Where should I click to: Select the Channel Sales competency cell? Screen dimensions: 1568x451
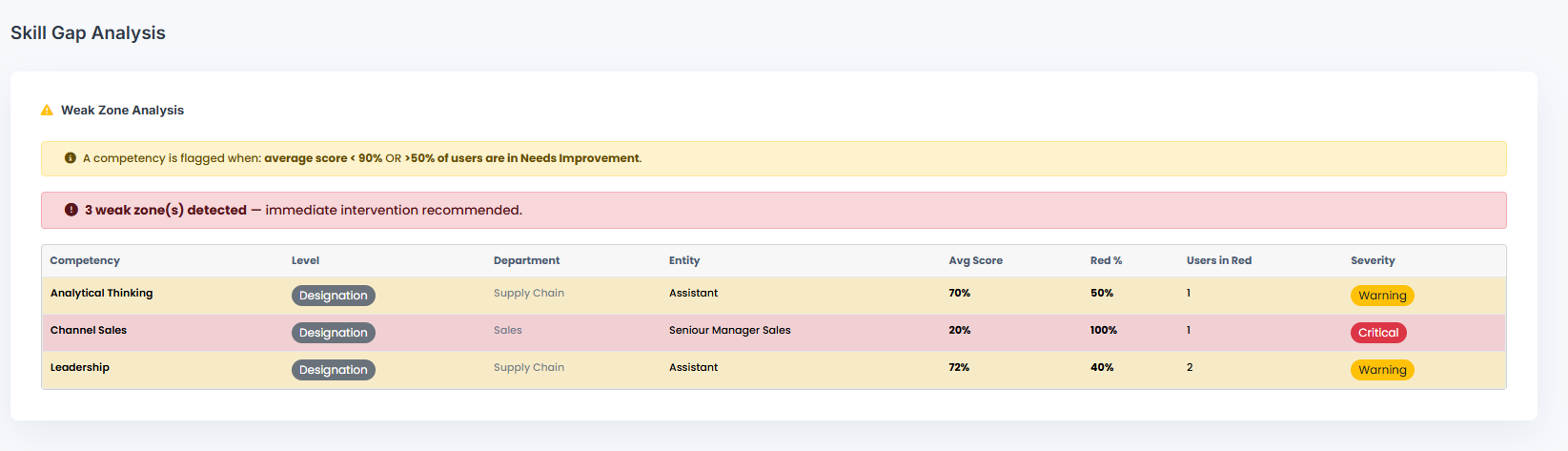point(89,330)
